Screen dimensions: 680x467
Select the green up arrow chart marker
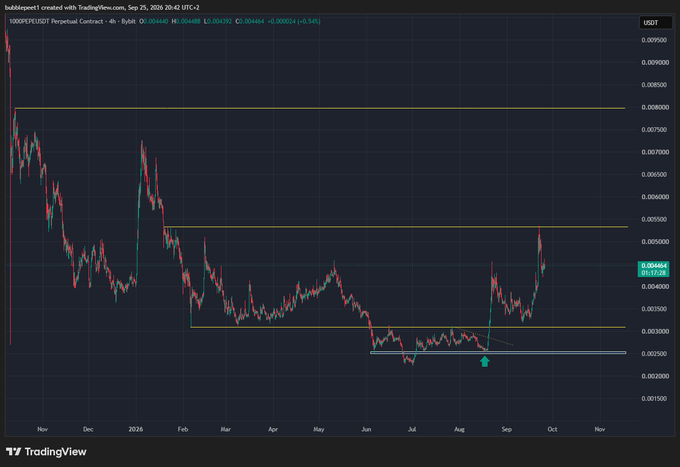point(485,361)
